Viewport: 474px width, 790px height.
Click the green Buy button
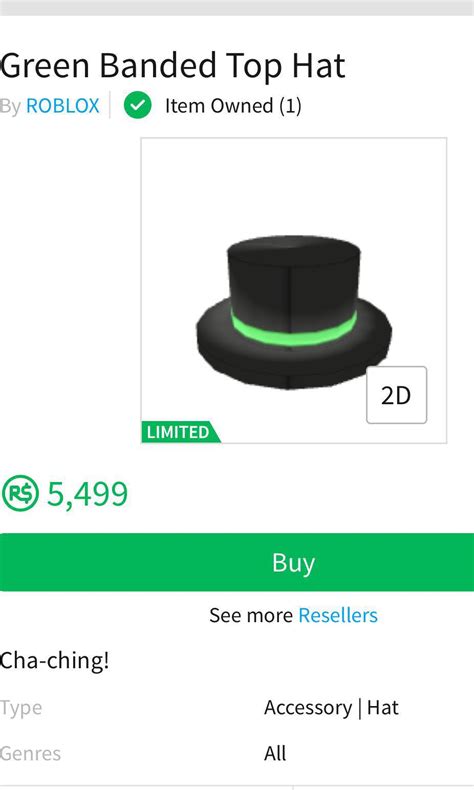[237, 562]
